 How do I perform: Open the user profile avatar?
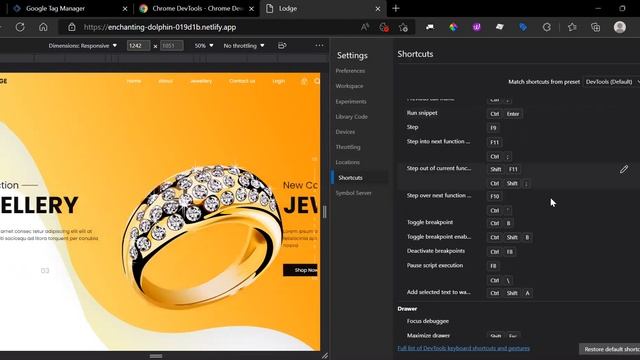coord(620,27)
